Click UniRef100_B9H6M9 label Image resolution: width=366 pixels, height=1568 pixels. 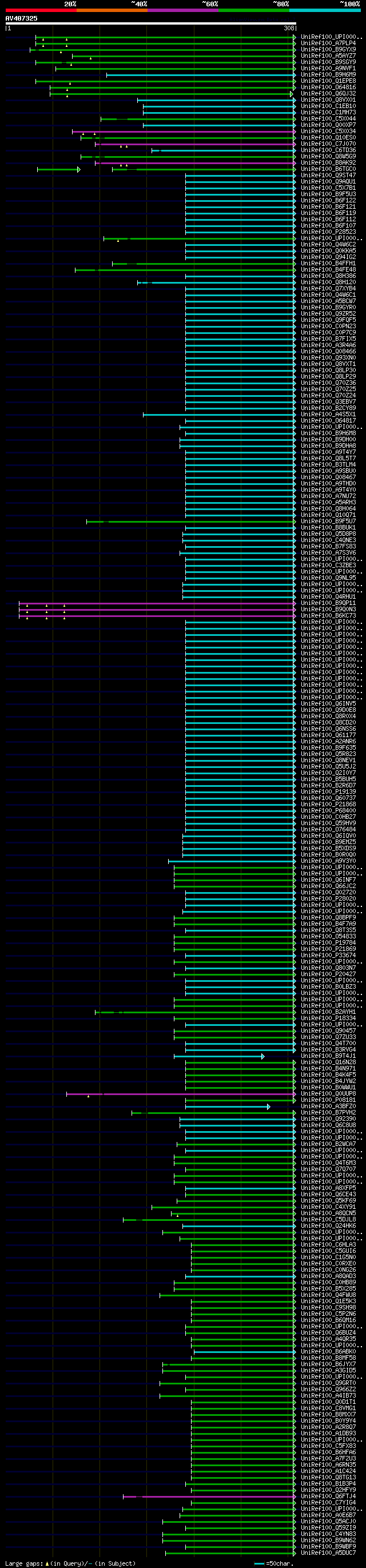328,75
